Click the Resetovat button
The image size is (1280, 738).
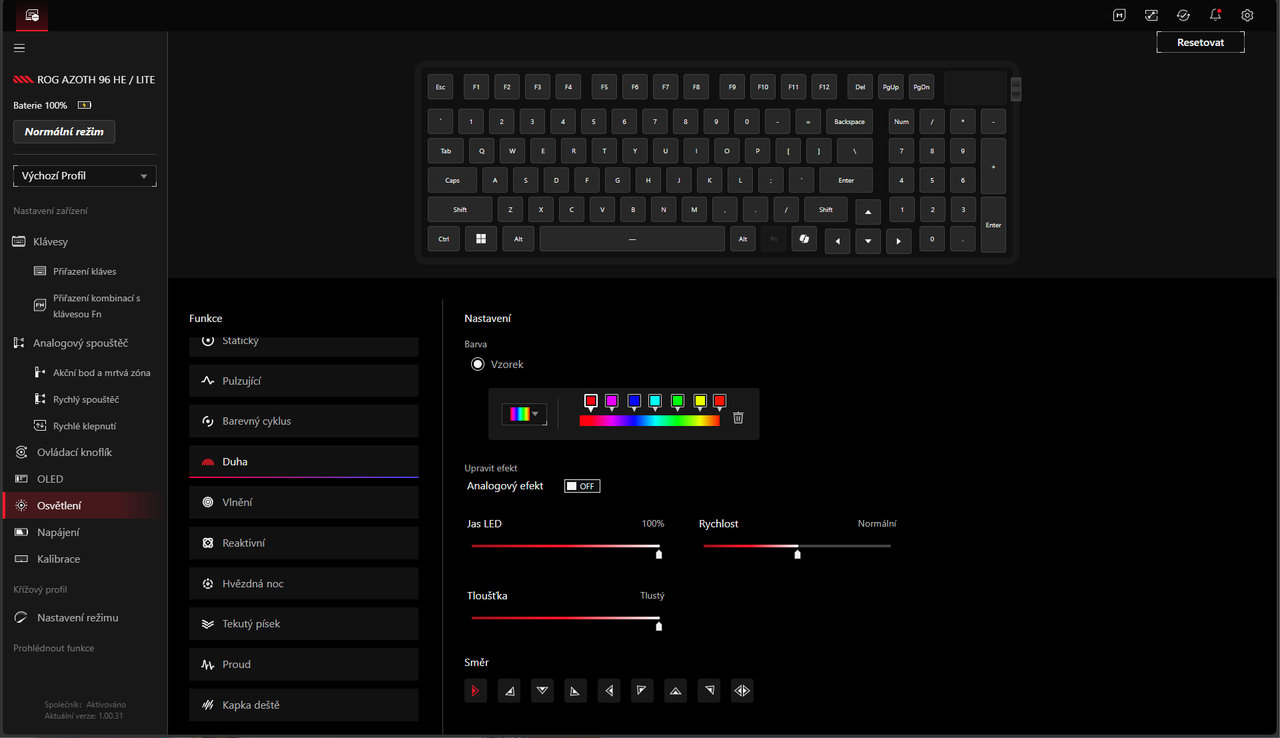(x=1200, y=42)
